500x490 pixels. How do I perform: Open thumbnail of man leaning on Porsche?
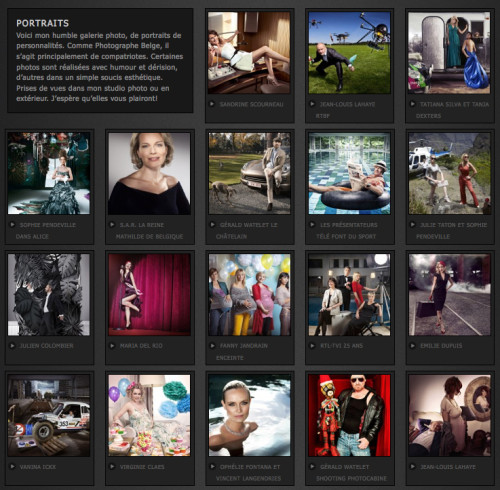point(249,173)
